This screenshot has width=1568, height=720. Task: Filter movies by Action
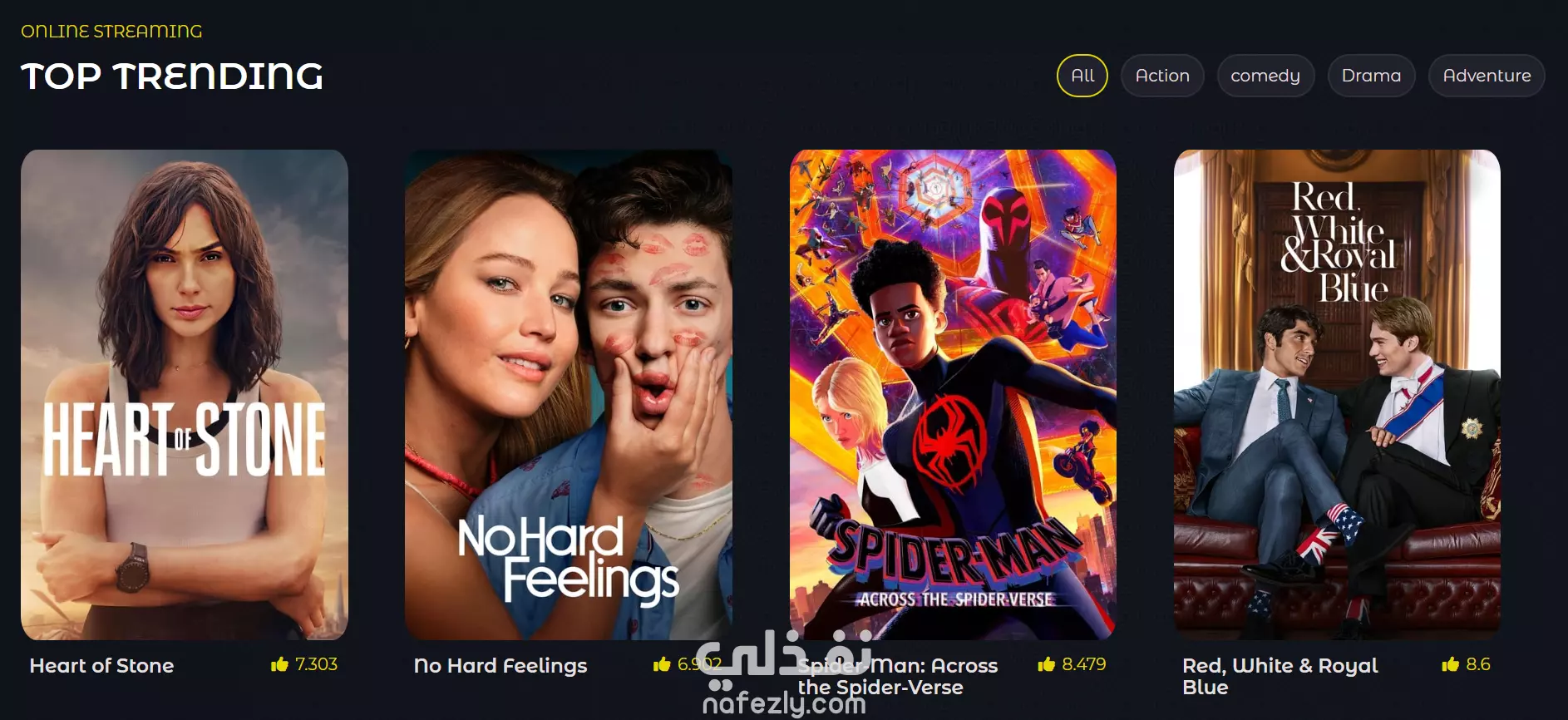(1162, 76)
